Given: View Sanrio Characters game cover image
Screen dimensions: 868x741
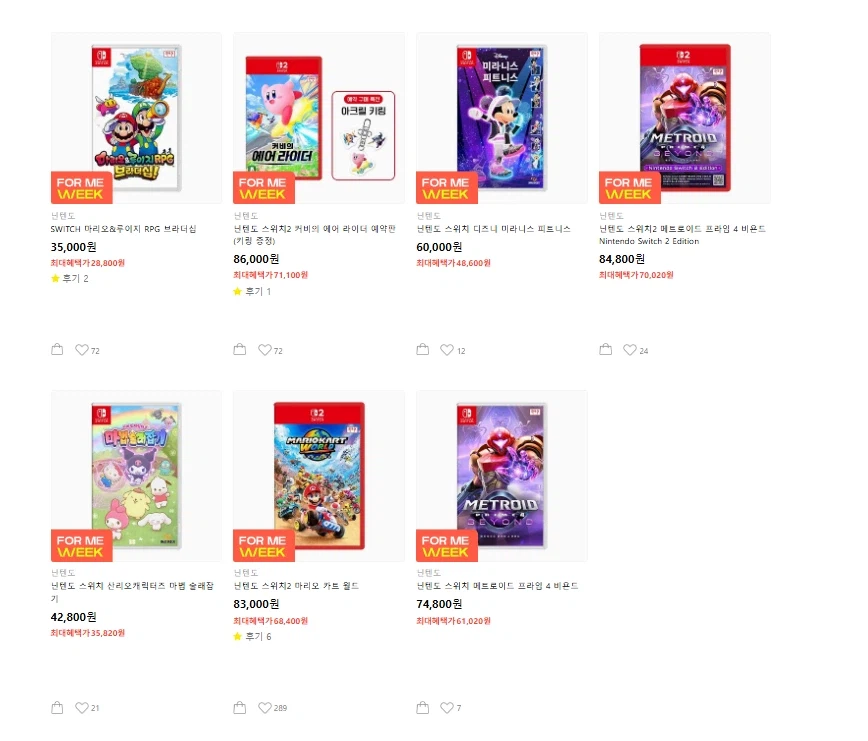Looking at the screenshot, I should pos(136,476).
